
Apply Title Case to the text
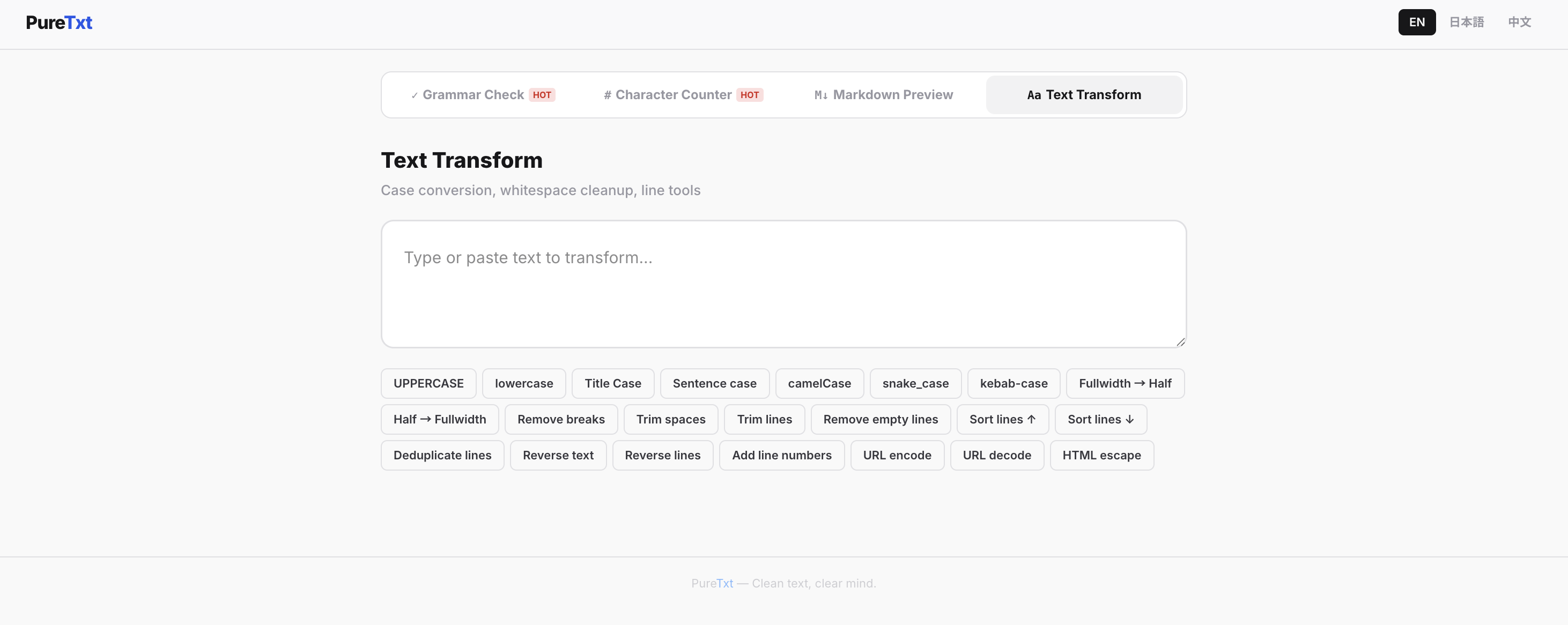click(x=612, y=383)
